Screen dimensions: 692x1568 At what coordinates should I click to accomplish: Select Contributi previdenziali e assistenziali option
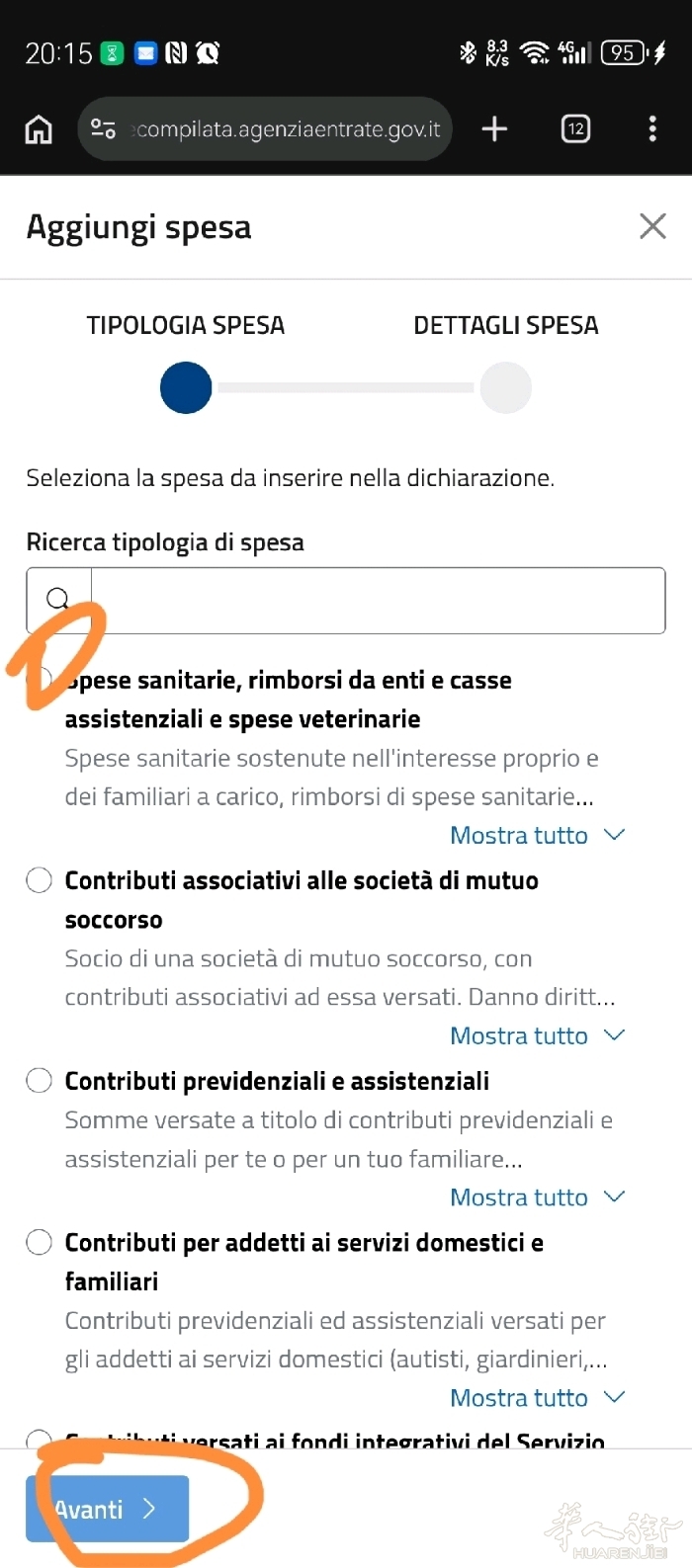point(39,1081)
